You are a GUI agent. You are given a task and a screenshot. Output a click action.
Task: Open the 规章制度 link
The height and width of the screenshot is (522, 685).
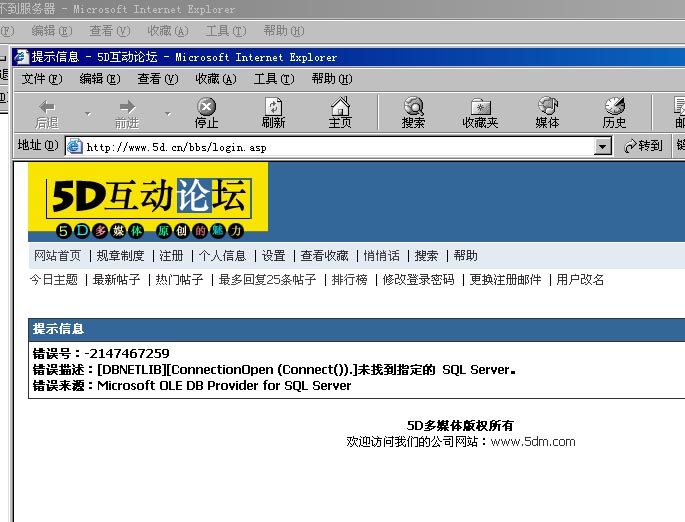point(120,256)
